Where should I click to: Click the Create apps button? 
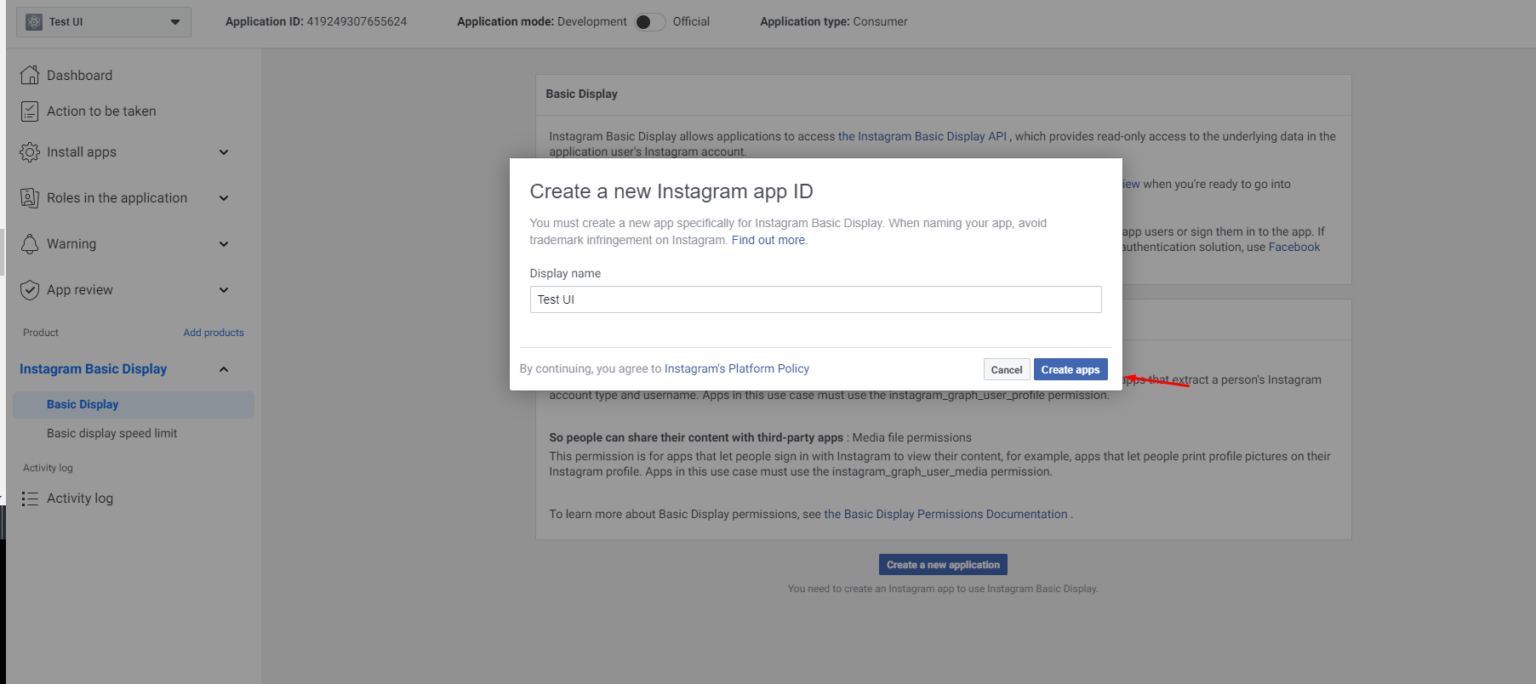(1070, 369)
